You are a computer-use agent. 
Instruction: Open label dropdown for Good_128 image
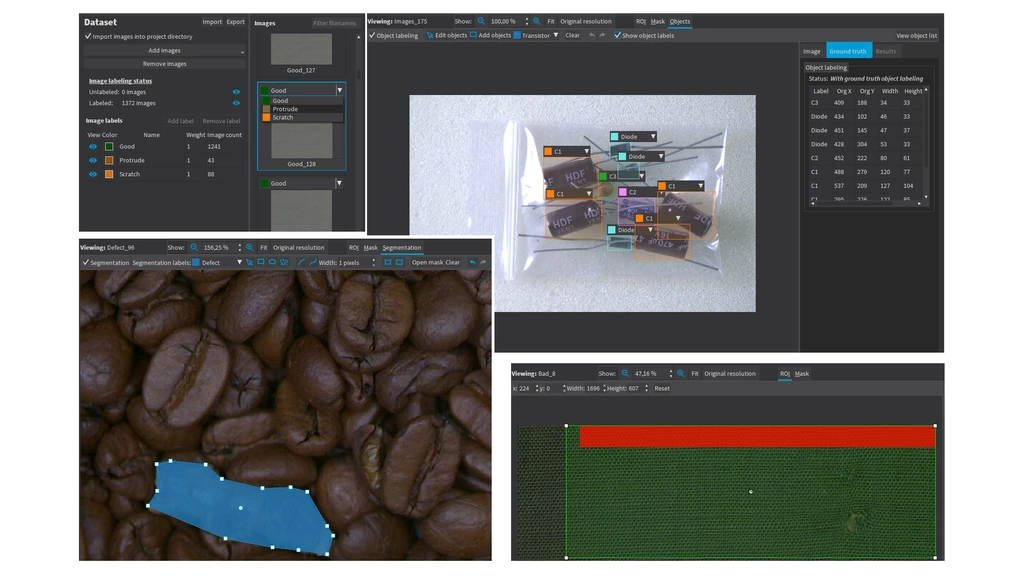(x=339, y=90)
